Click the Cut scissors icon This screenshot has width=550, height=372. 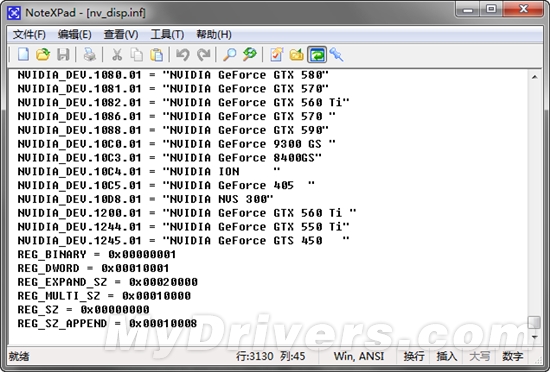click(x=116, y=55)
